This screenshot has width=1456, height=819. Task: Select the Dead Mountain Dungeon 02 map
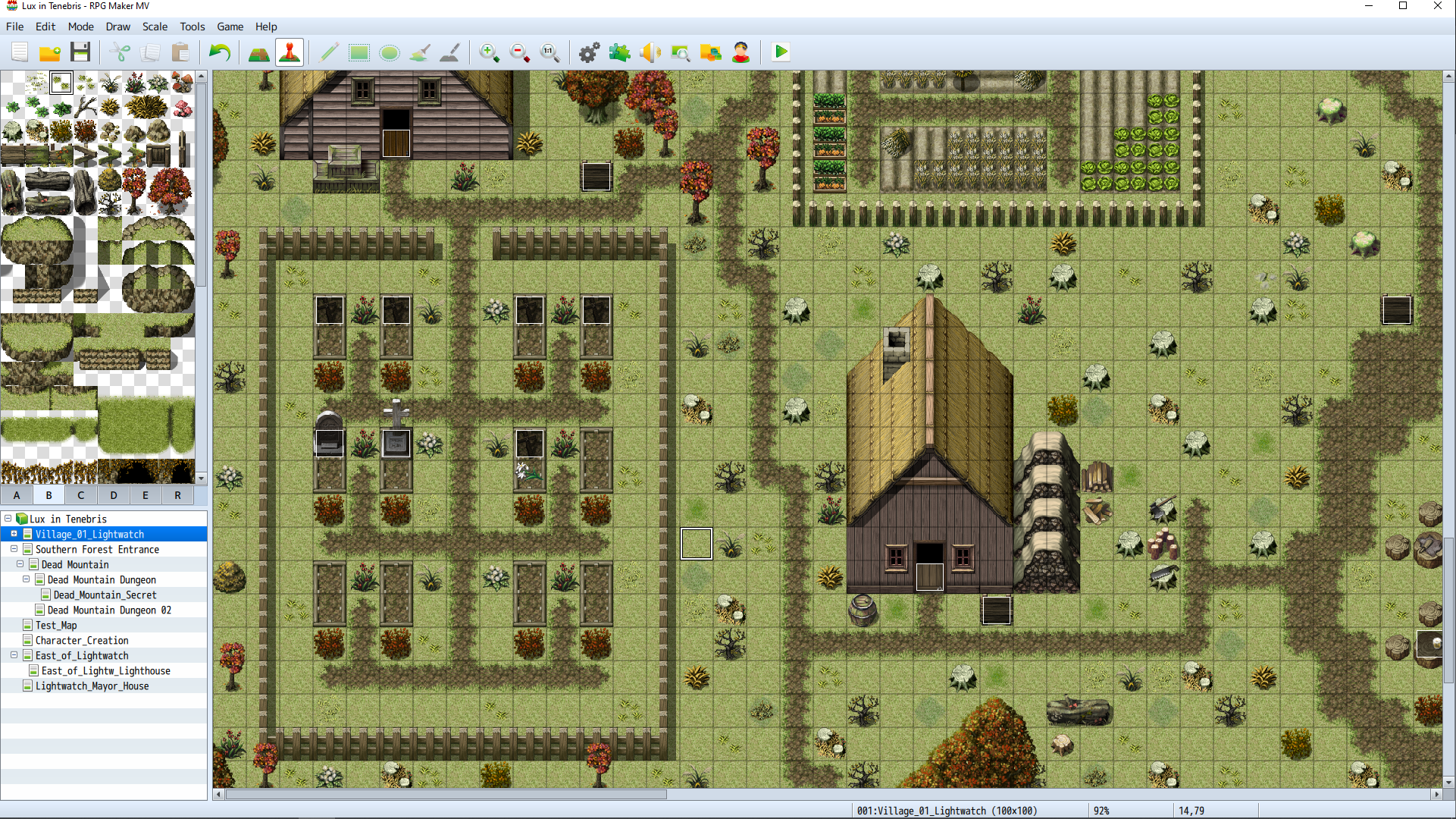(x=109, y=610)
